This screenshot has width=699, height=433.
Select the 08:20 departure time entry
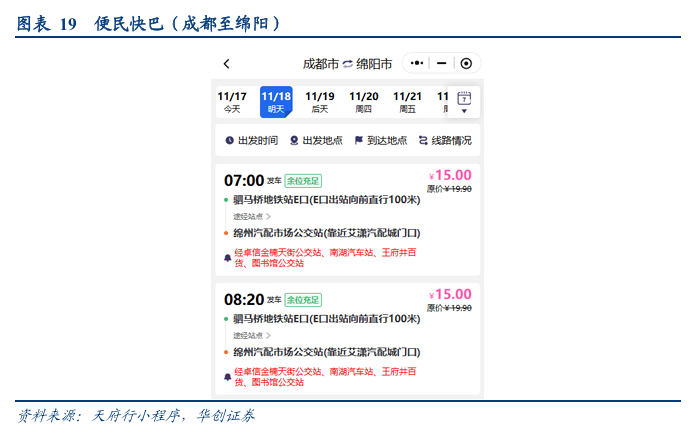[243, 300]
